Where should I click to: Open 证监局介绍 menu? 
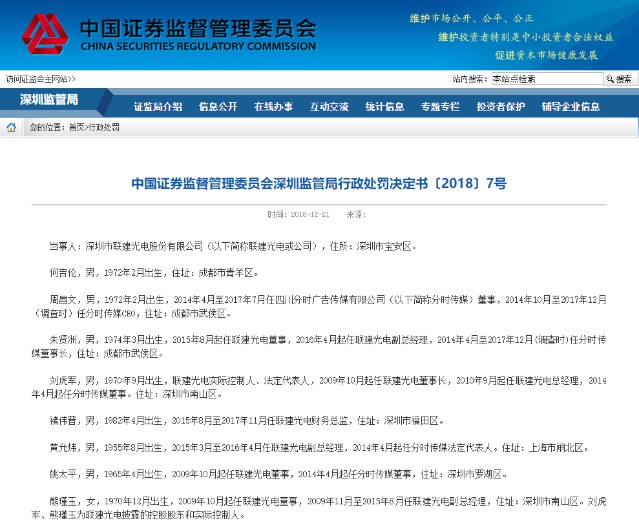(158, 107)
